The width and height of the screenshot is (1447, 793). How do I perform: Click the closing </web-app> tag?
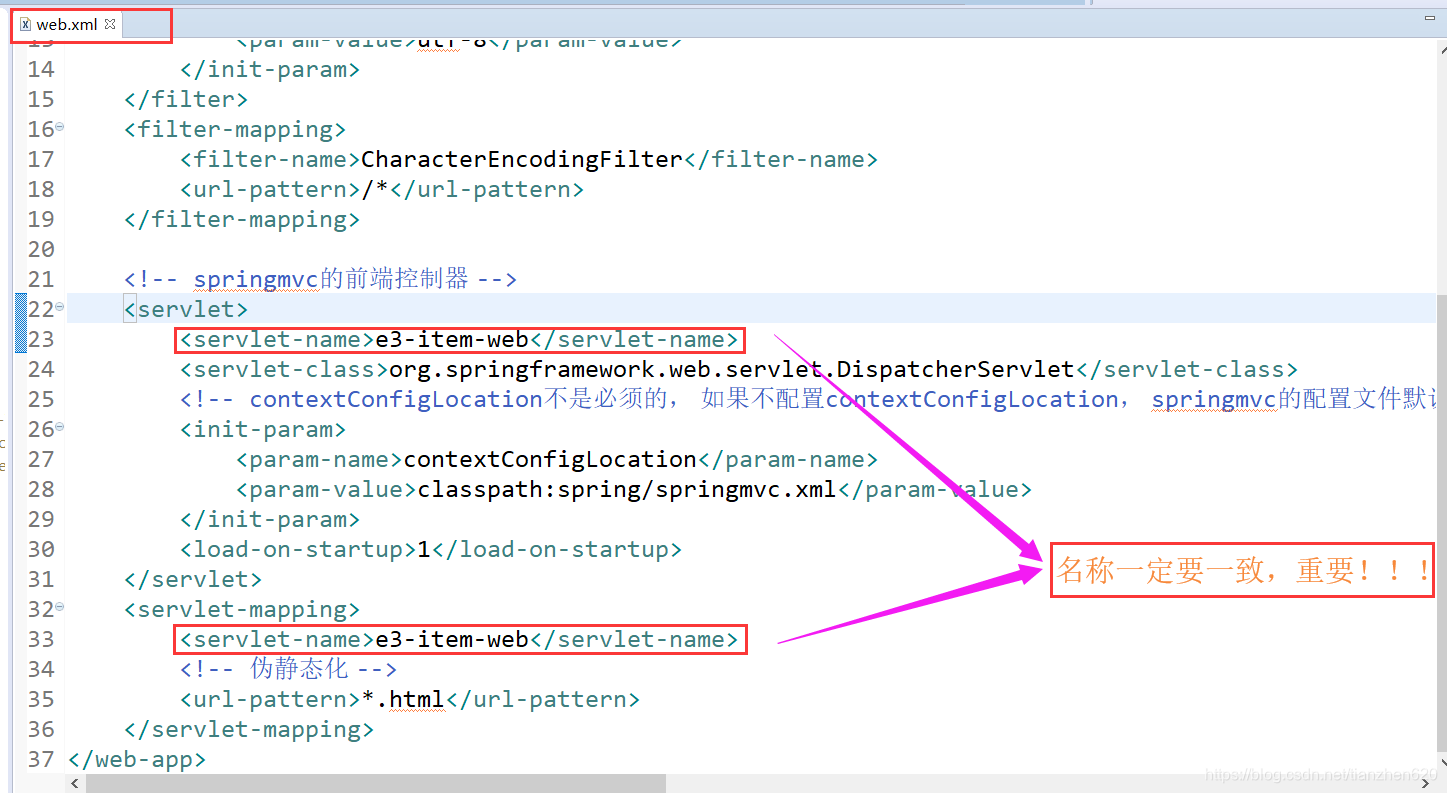137,759
